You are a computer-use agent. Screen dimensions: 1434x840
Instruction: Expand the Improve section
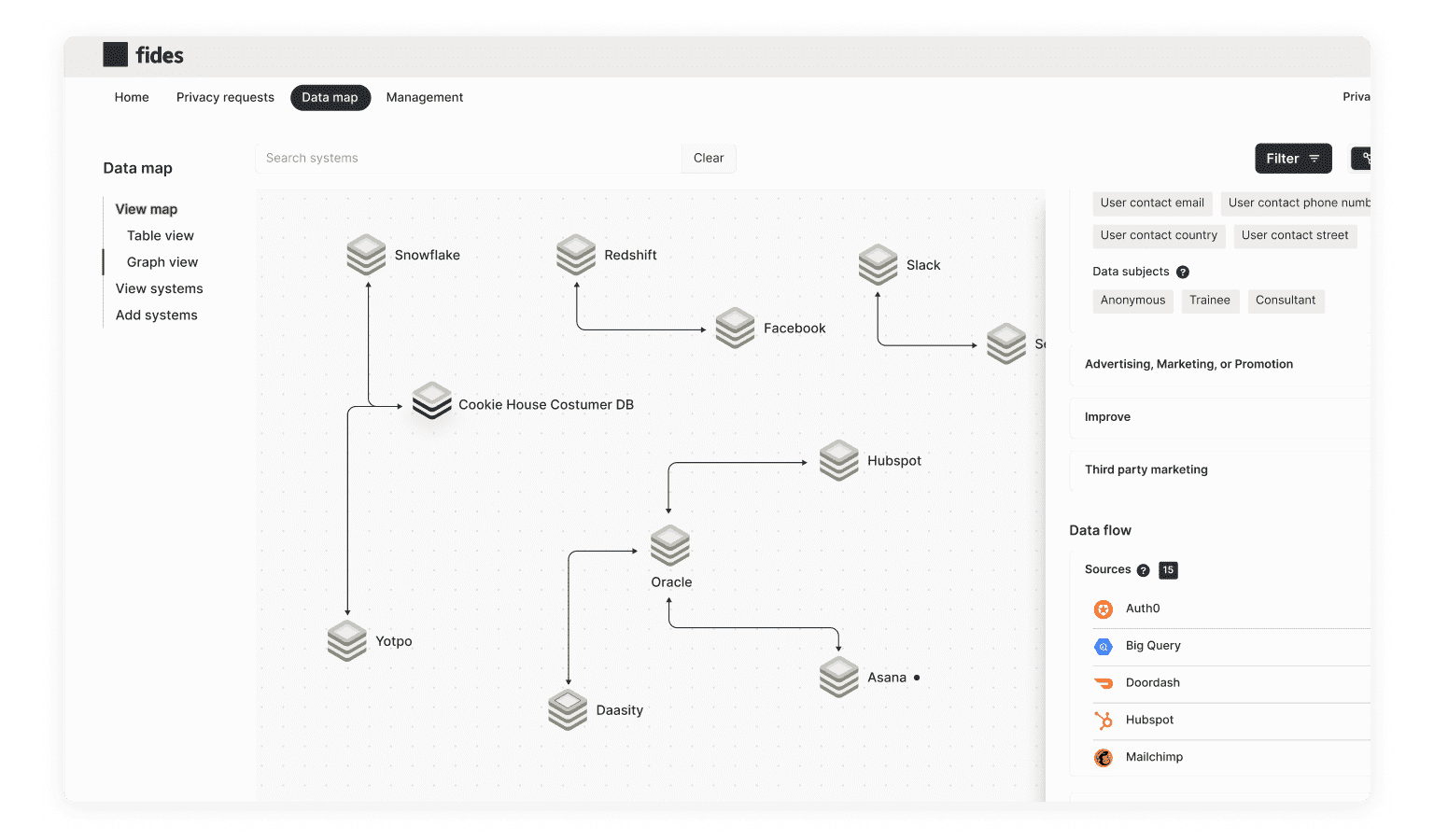click(1220, 417)
